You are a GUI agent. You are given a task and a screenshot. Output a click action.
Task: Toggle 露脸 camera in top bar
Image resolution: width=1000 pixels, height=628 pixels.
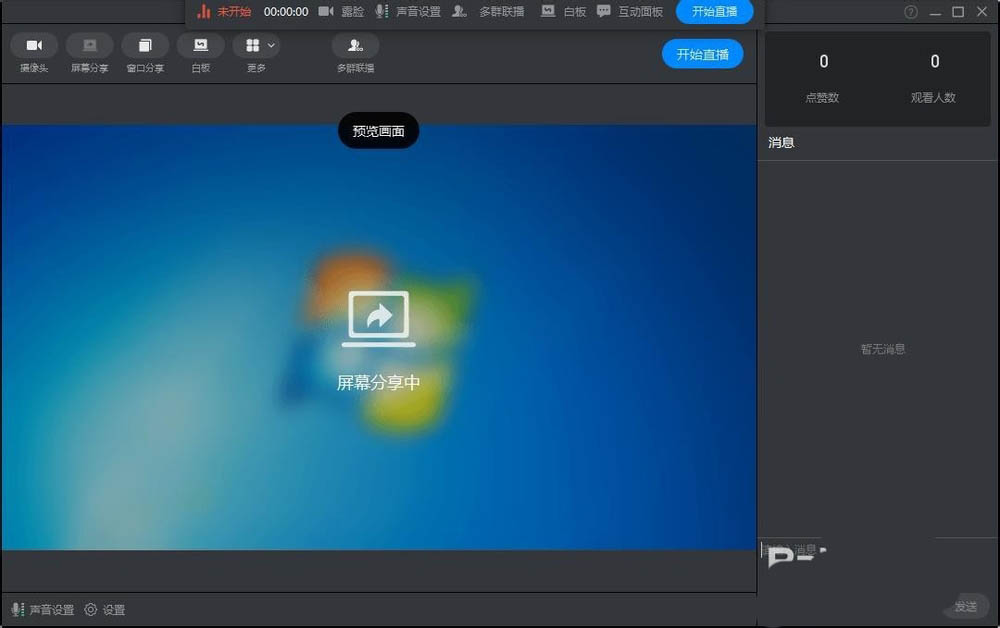pos(341,11)
